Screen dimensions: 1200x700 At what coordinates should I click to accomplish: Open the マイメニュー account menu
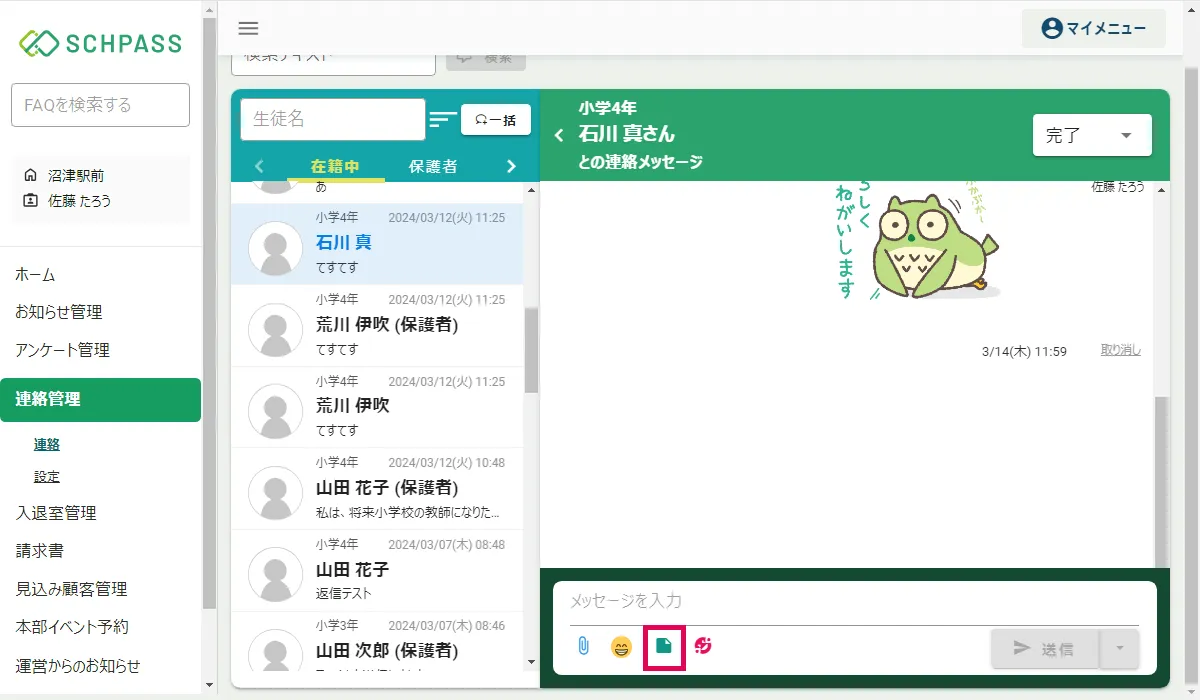1094,28
